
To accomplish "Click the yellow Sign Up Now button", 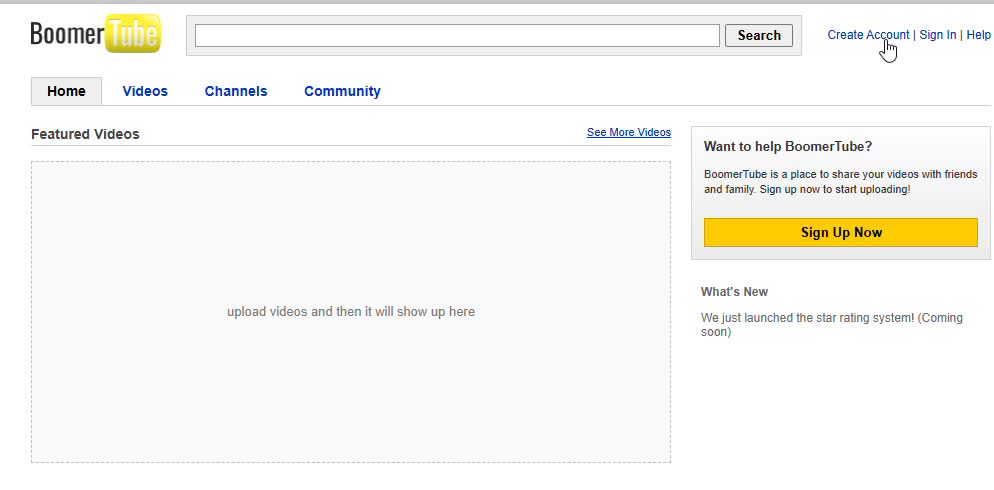I will click(840, 232).
